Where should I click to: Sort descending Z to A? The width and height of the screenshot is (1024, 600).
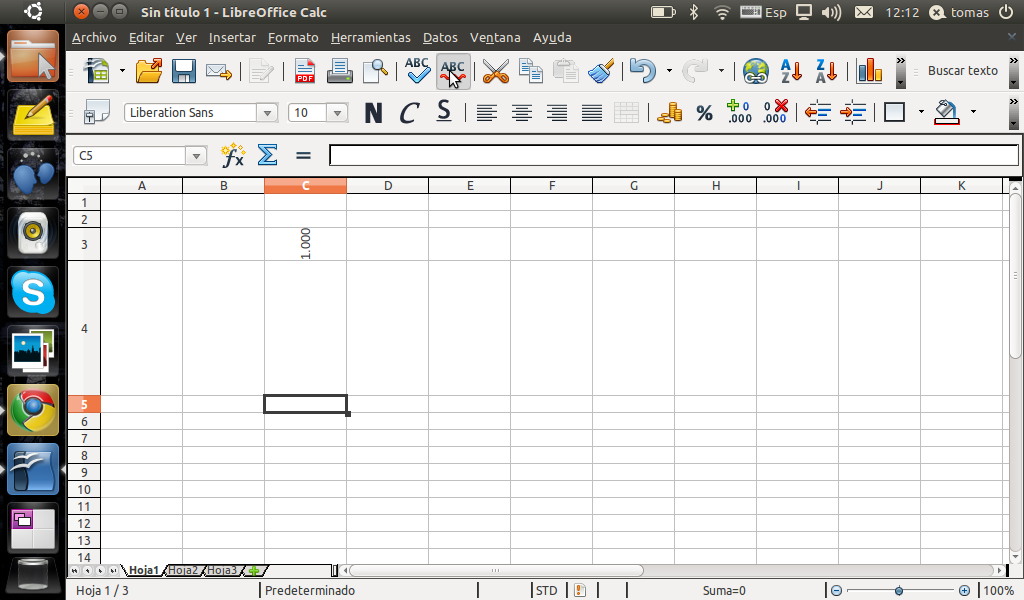point(826,71)
